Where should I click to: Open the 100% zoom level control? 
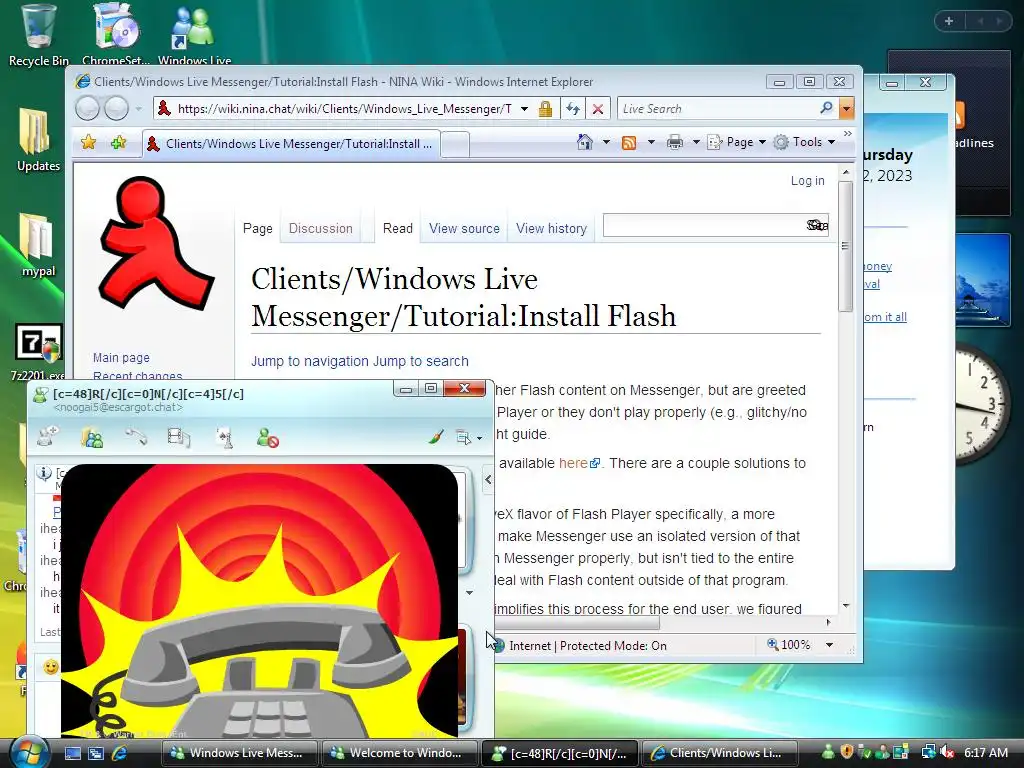click(790, 645)
